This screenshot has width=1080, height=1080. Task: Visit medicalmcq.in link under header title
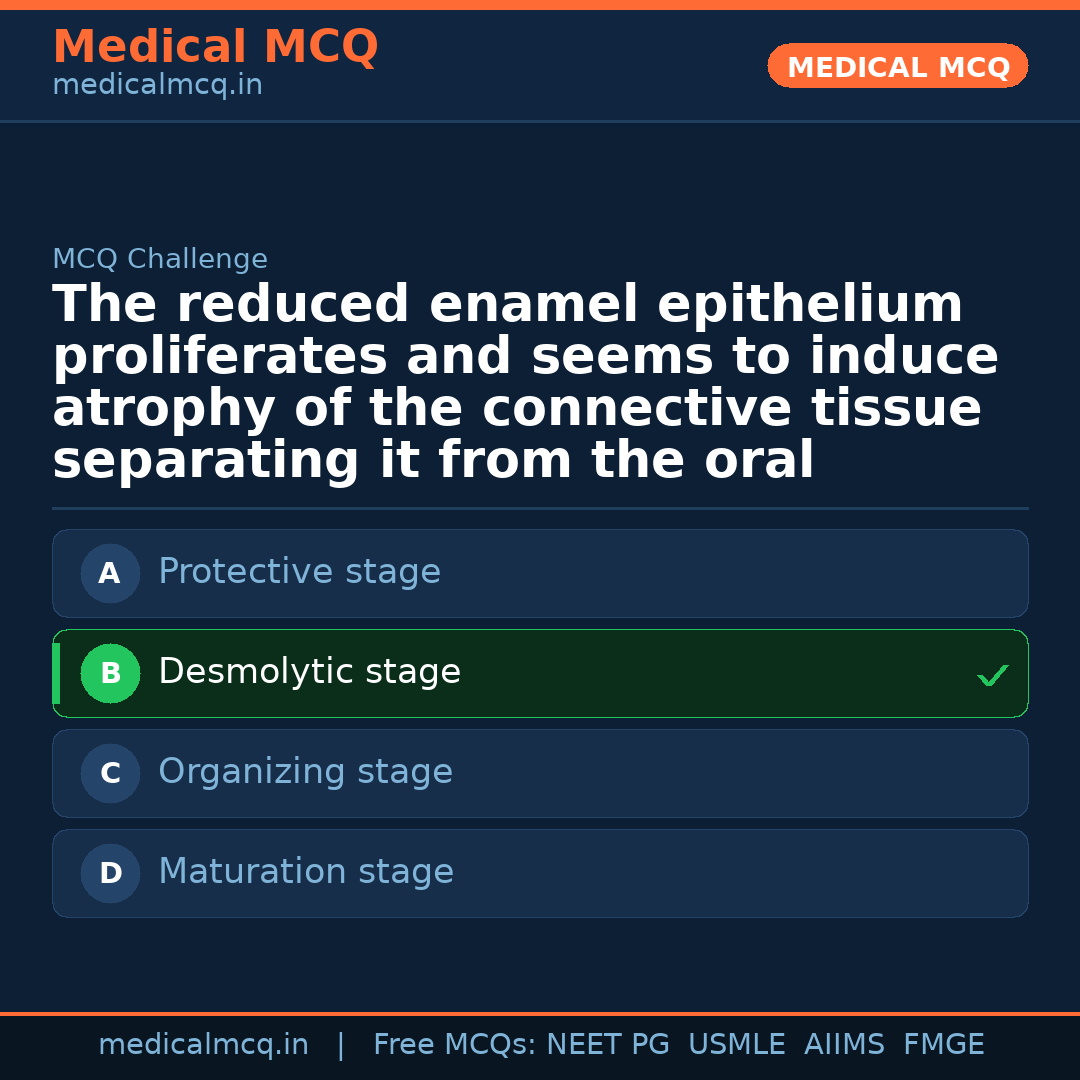[x=157, y=86]
